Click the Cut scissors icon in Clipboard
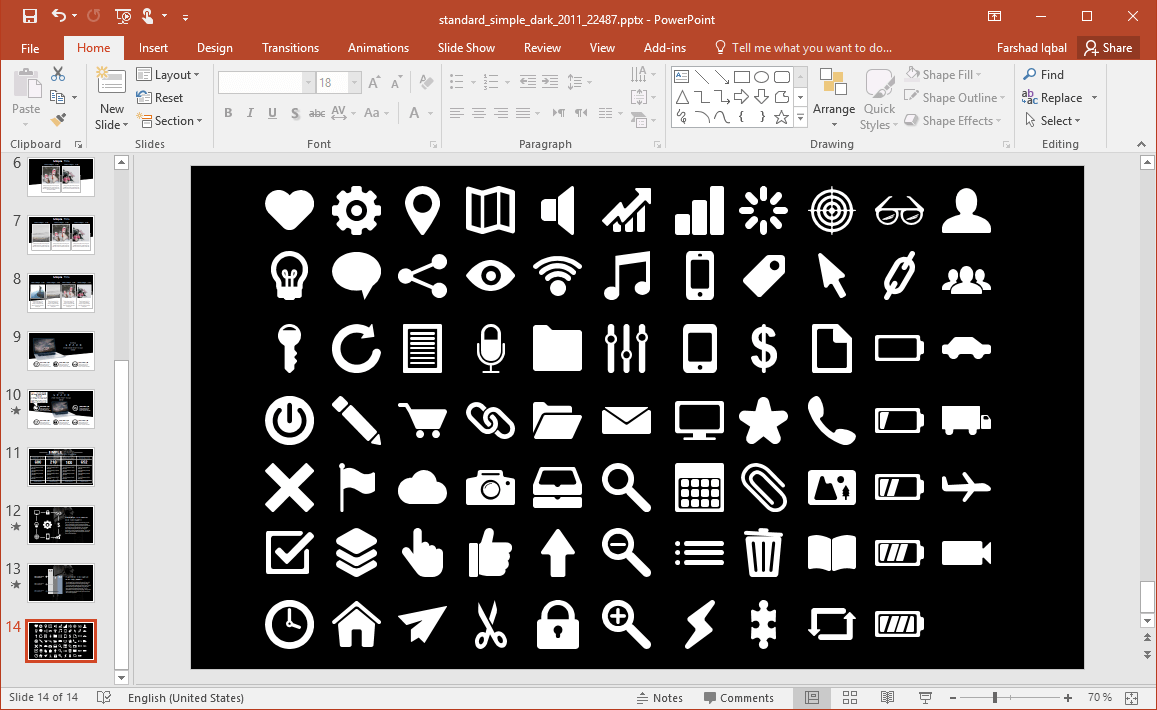Image resolution: width=1157 pixels, height=710 pixels. click(x=58, y=74)
